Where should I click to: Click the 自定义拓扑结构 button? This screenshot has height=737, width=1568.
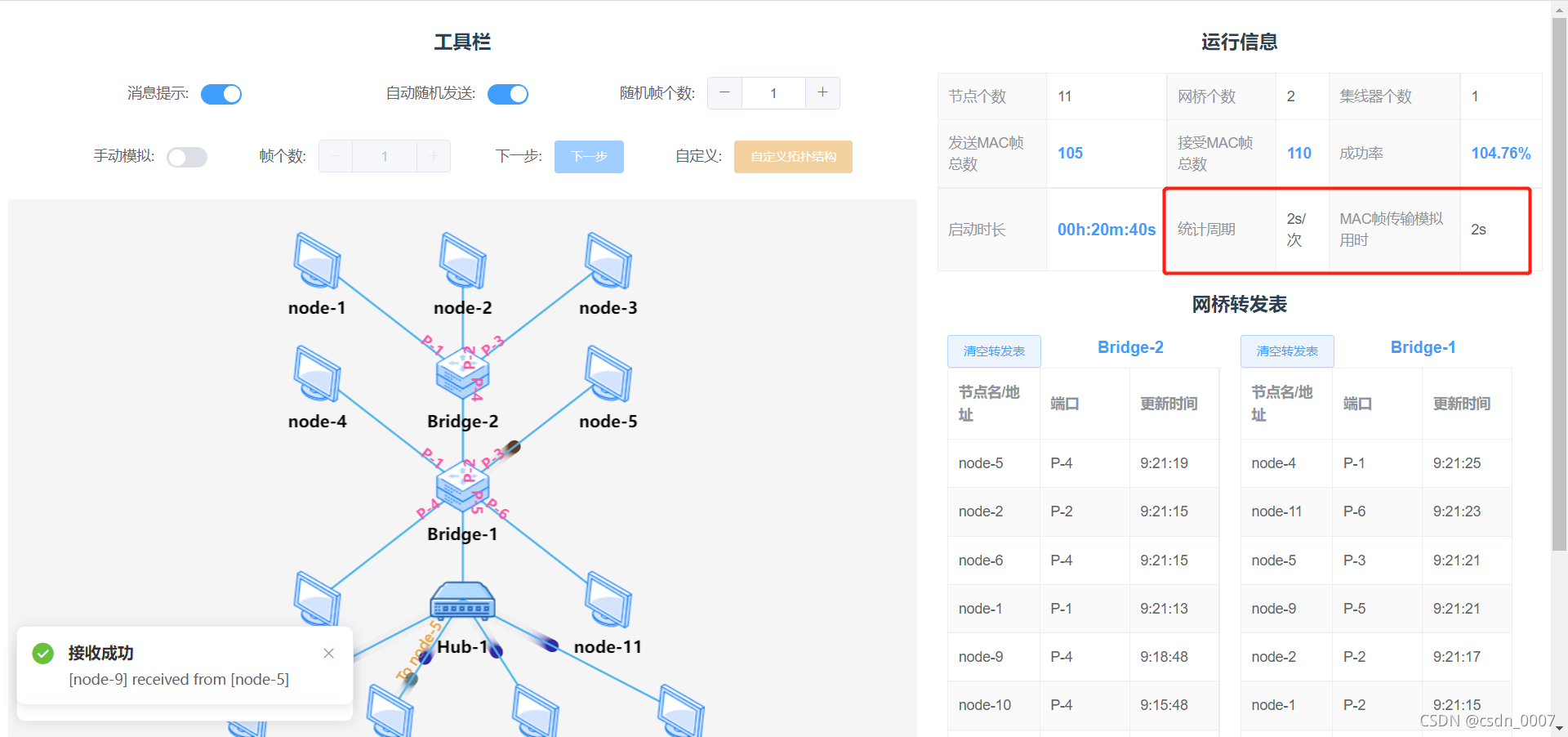793,156
